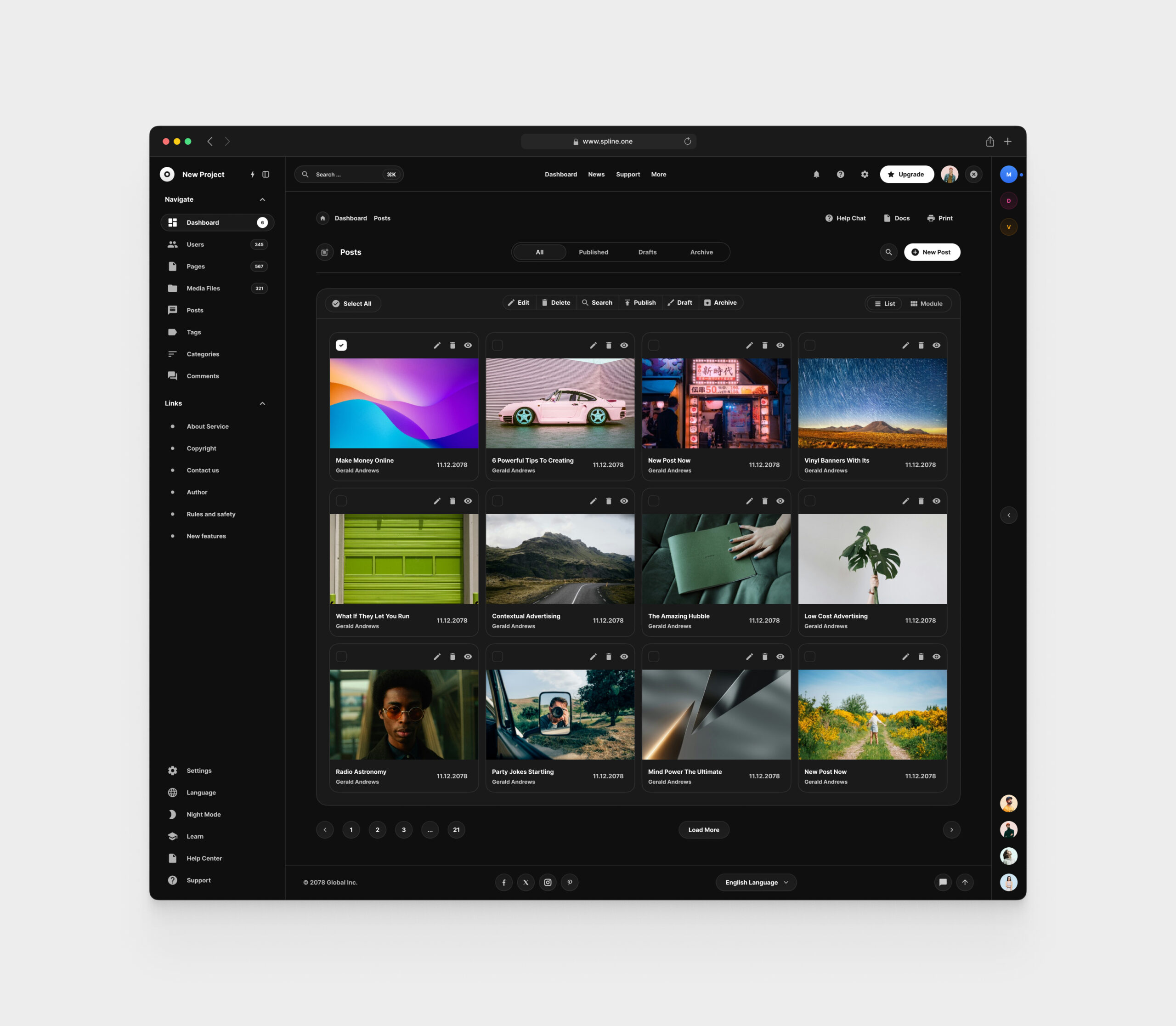Switch to the Drafts tab

point(648,252)
